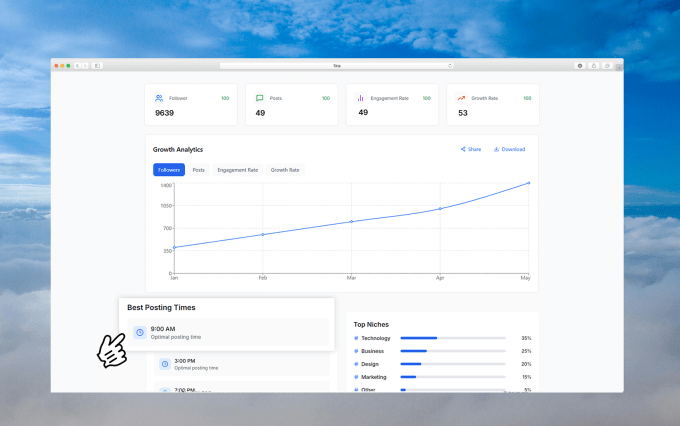This screenshot has height=426, width=680.
Task: Click the Posts card speech bubble icon
Action: (x=260, y=98)
